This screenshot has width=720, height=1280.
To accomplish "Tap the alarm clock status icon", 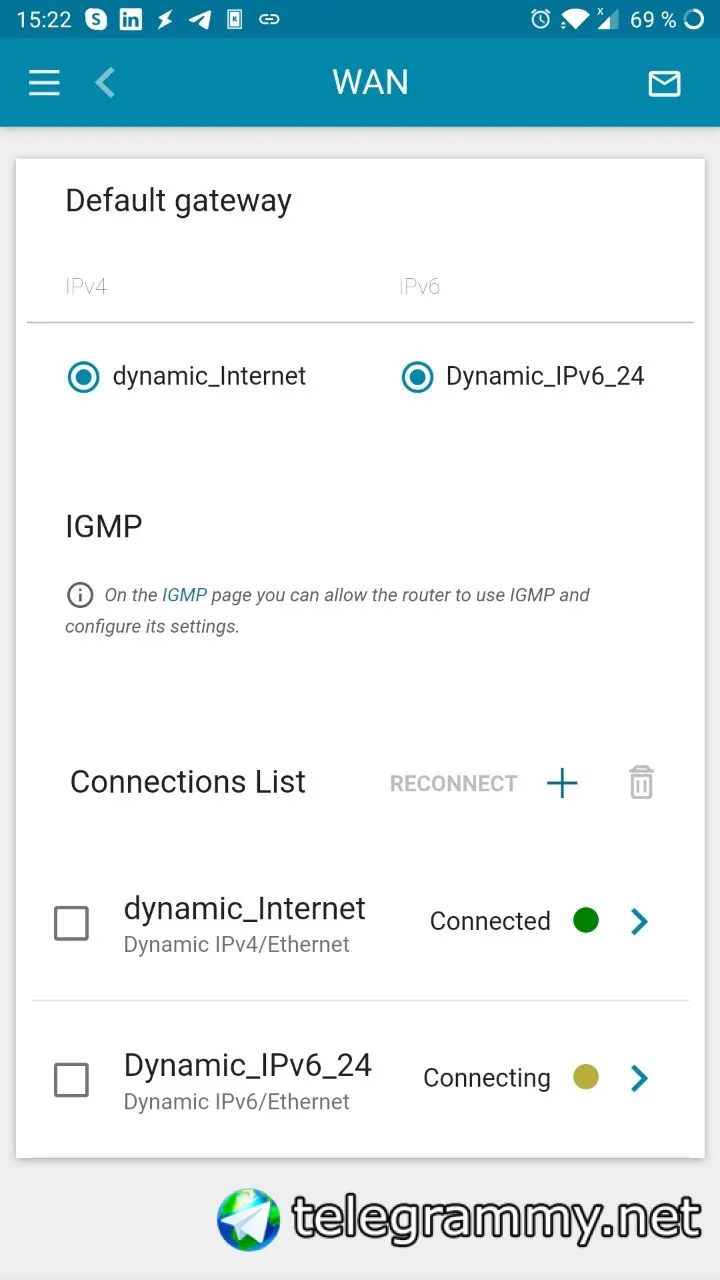I will click(541, 19).
